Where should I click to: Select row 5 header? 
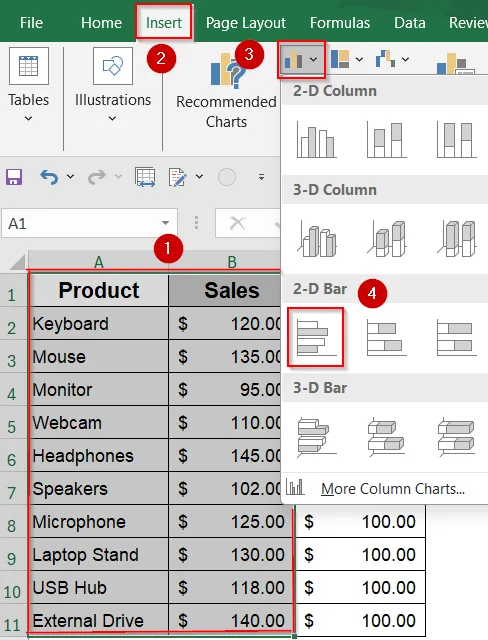point(12,423)
